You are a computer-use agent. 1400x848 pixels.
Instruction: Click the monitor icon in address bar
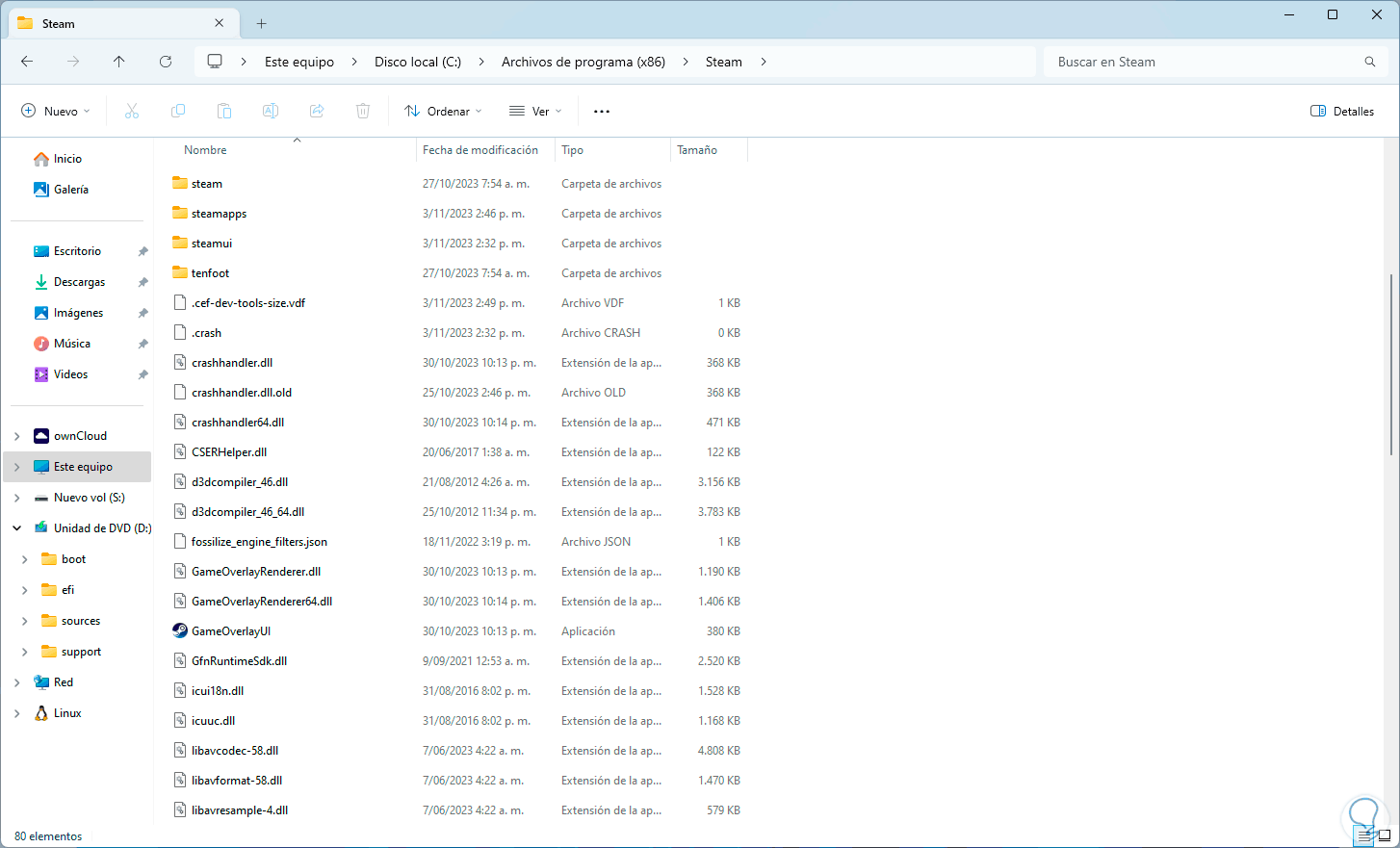(x=215, y=62)
